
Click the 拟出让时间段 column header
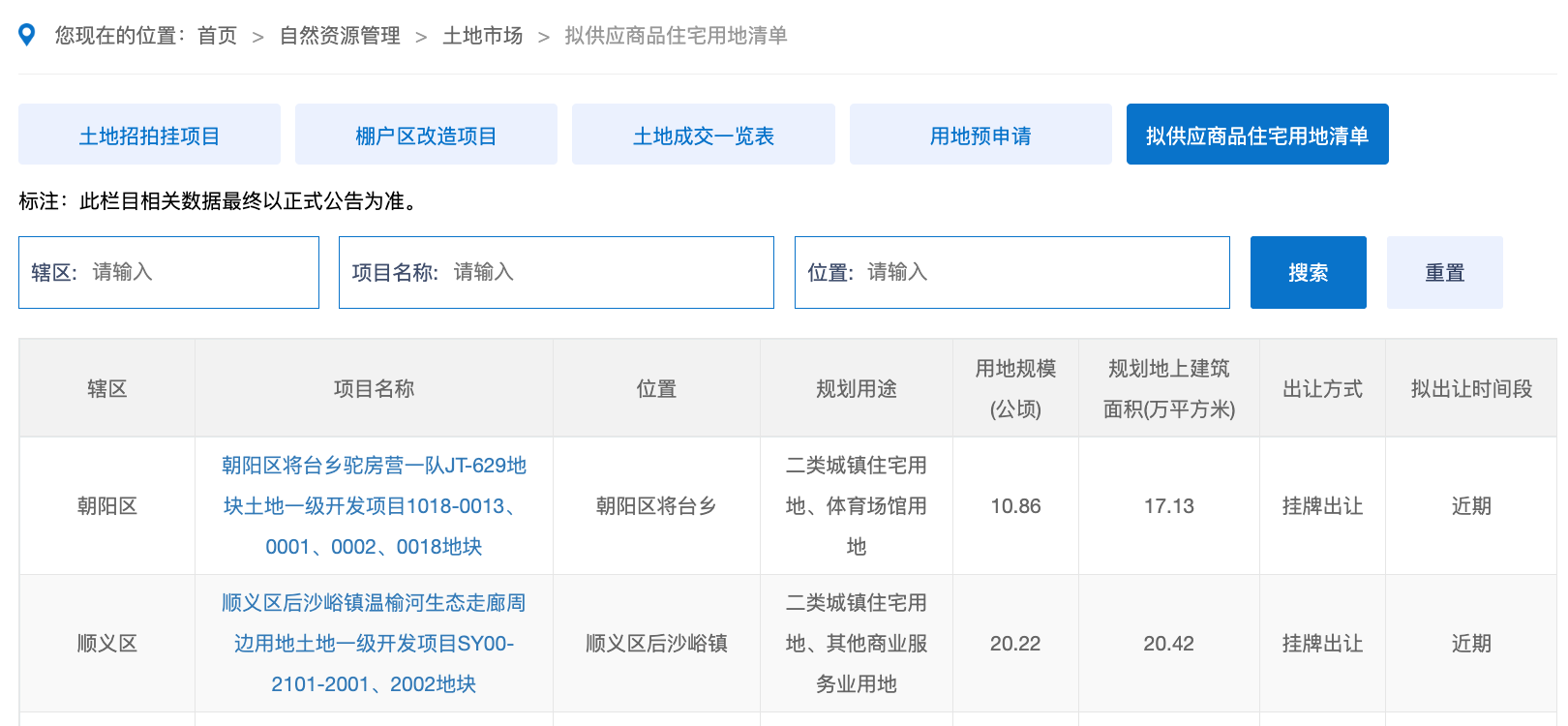pyautogui.click(x=1471, y=389)
